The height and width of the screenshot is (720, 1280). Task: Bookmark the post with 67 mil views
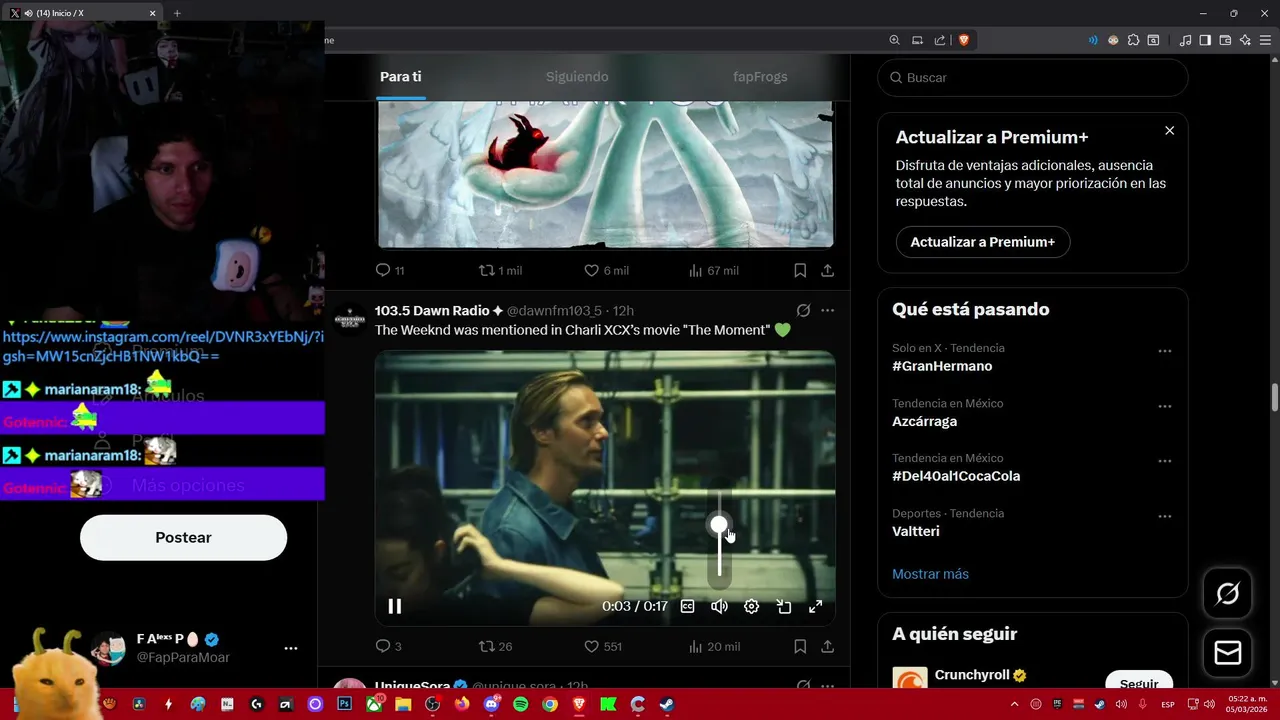pyautogui.click(x=800, y=271)
